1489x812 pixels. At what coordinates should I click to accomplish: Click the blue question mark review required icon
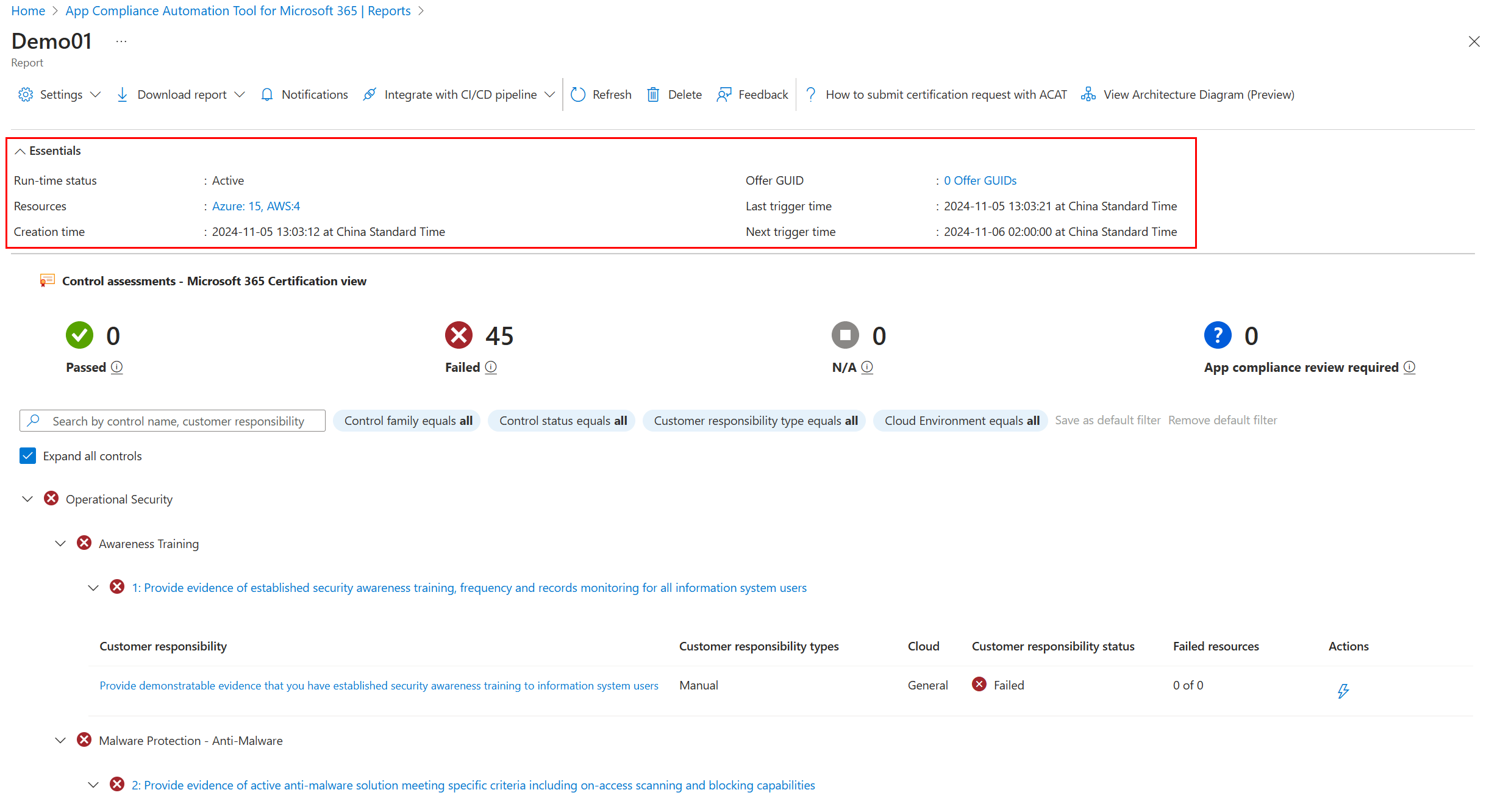tap(1218, 335)
